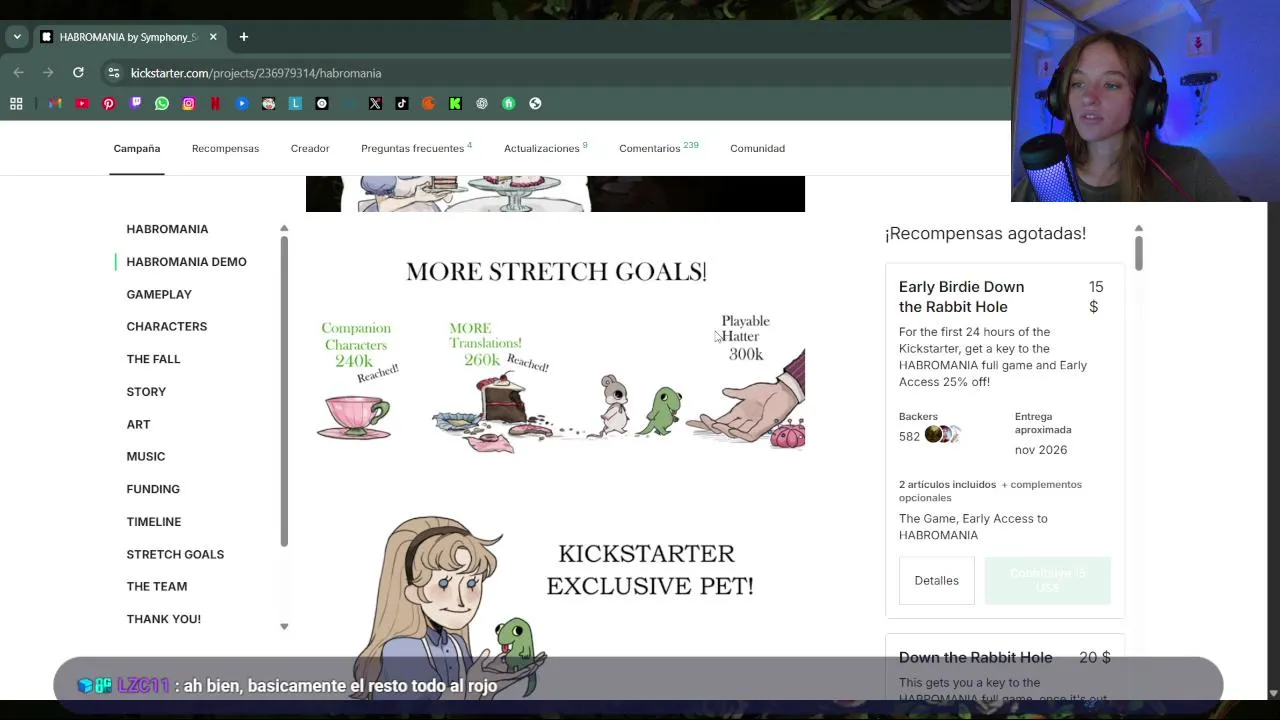1280x720 pixels.
Task: Open the apps grid in bookmarks bar
Action: pyautogui.click(x=16, y=103)
